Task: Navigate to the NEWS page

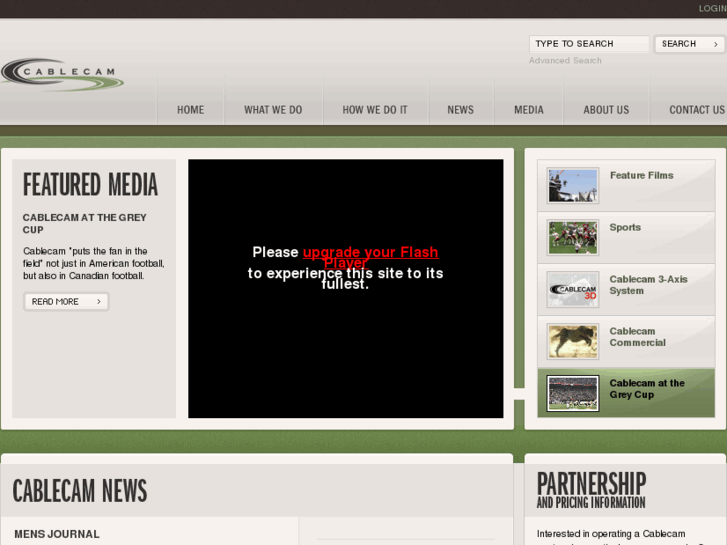Action: pos(460,110)
